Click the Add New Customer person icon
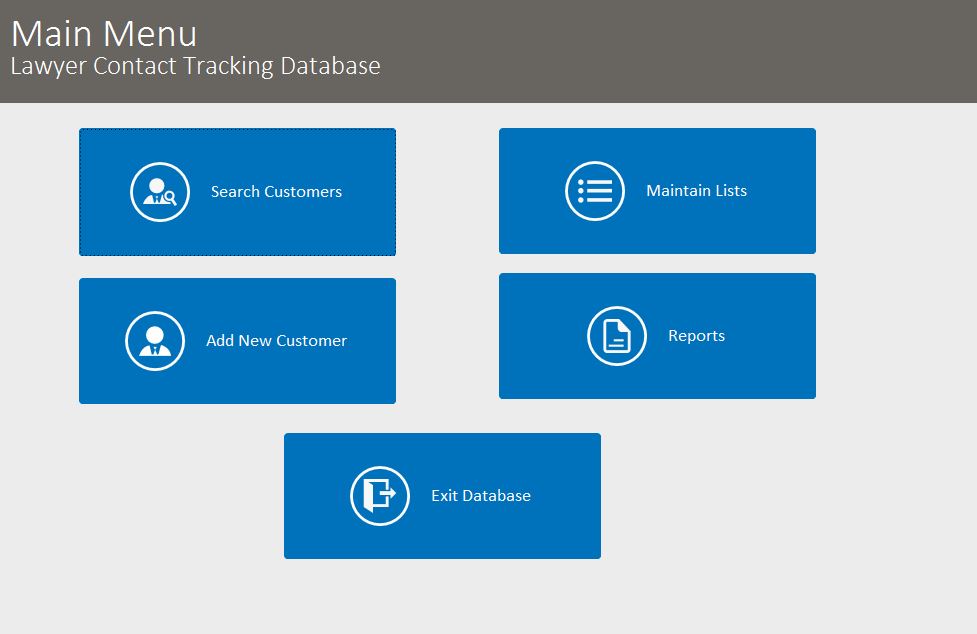The image size is (977, 634). [x=155, y=341]
